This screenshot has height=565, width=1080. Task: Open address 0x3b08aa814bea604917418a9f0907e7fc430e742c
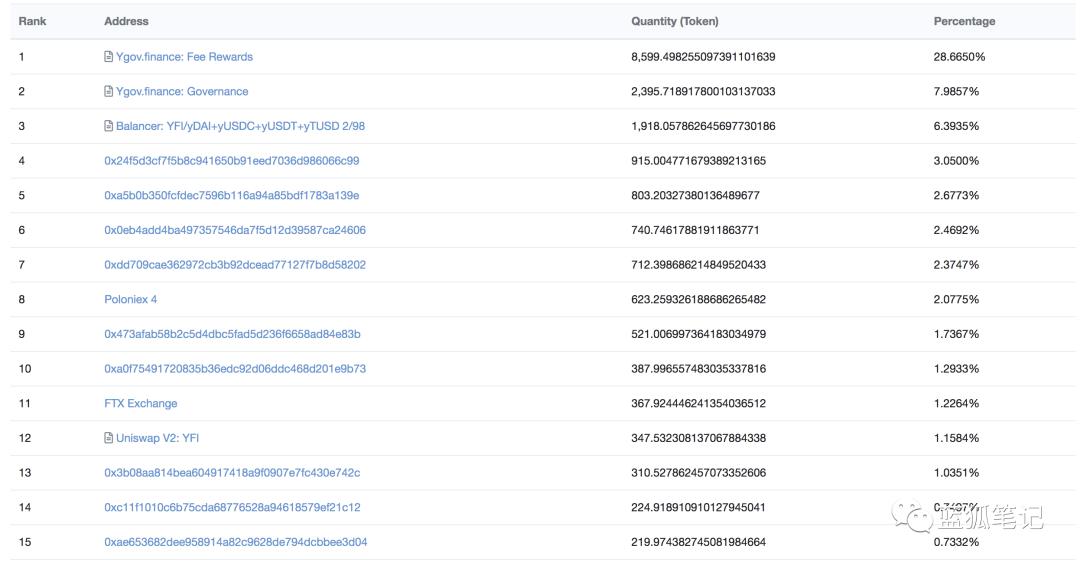(232, 473)
